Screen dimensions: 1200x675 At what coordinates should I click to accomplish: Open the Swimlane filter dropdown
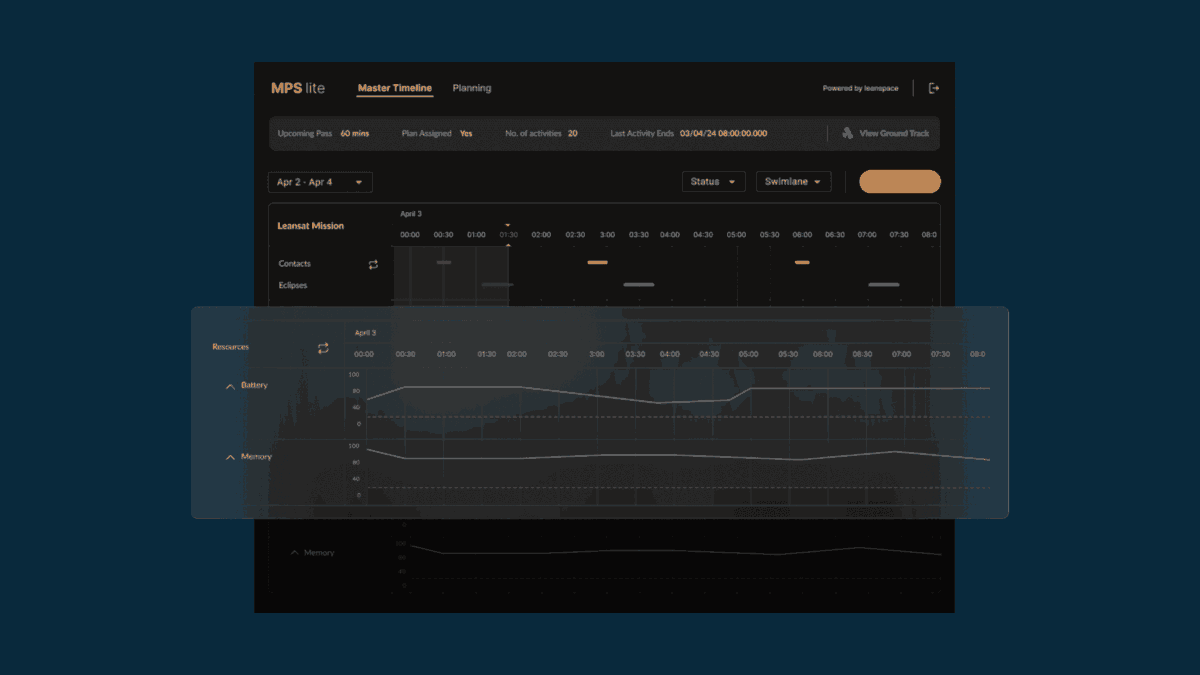tap(793, 181)
